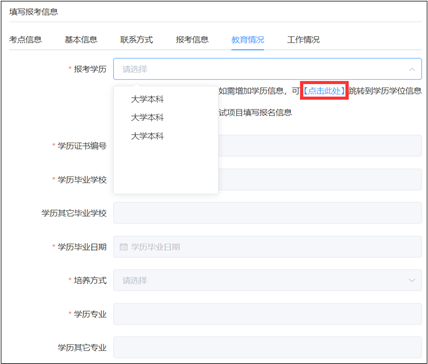Screen dimensions: 428x364
Task: Switch to the 基本信息 tab
Action: pos(81,40)
